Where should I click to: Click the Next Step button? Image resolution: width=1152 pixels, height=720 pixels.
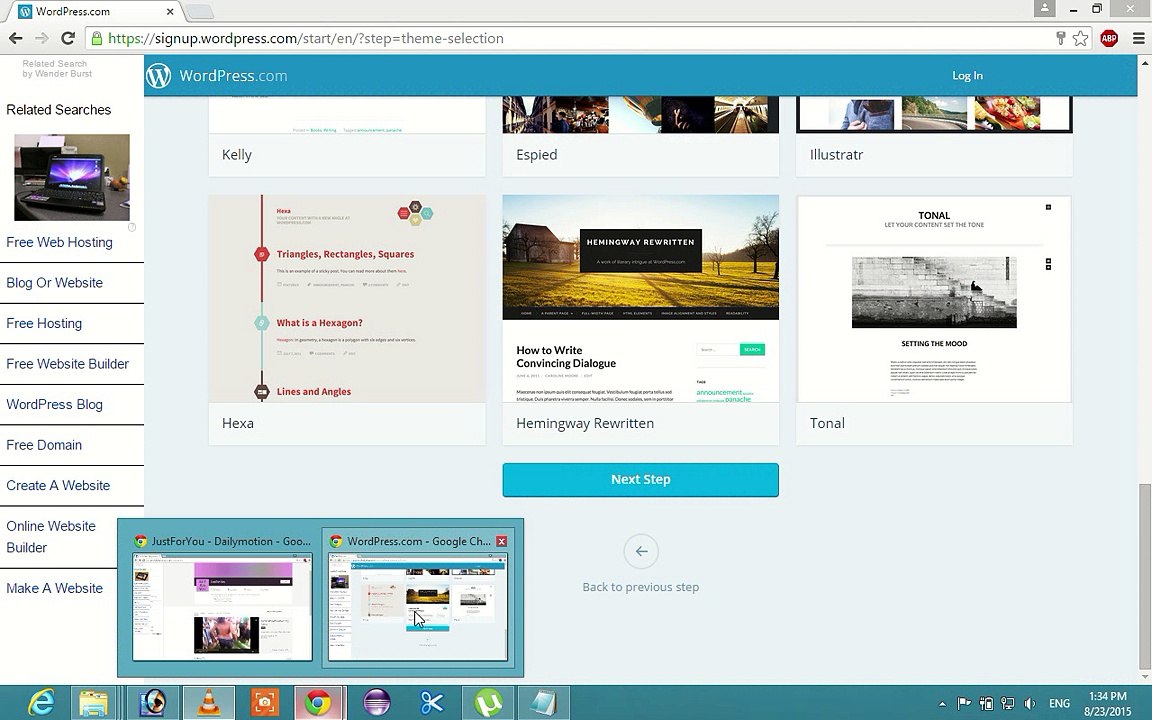(641, 480)
